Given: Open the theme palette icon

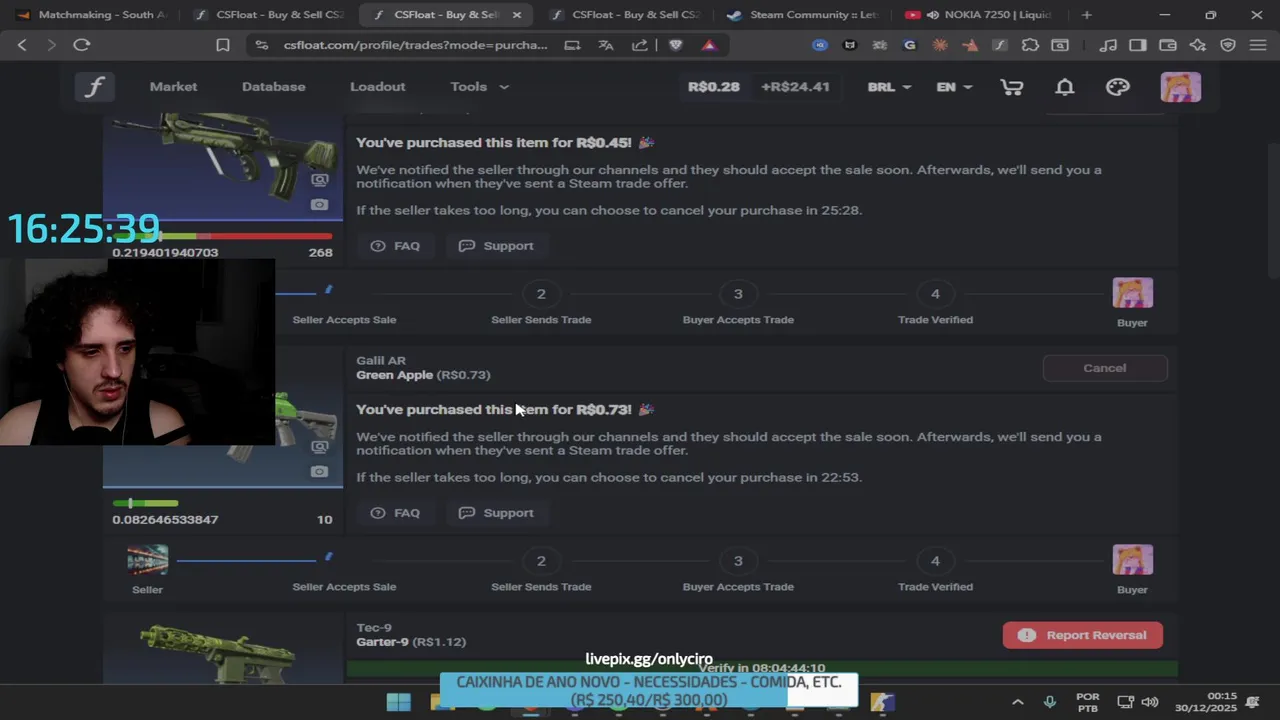Looking at the screenshot, I should tap(1118, 87).
